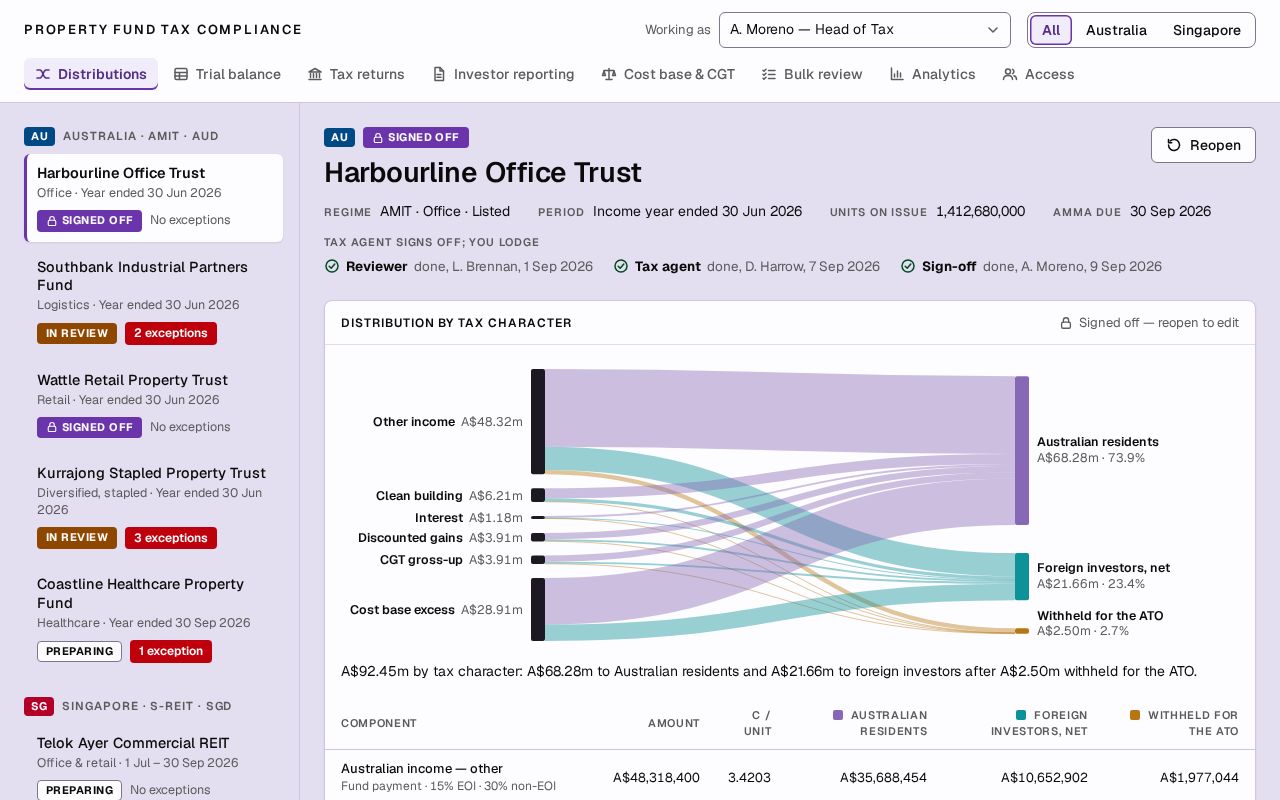This screenshot has height=800, width=1280.
Task: Click the Amount column header
Action: (x=674, y=723)
